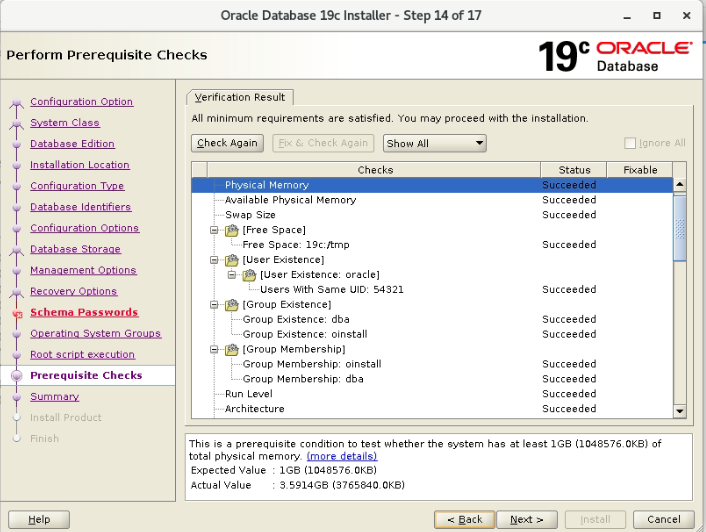
Task: Go to Database Identifiers step
Action: 81,207
